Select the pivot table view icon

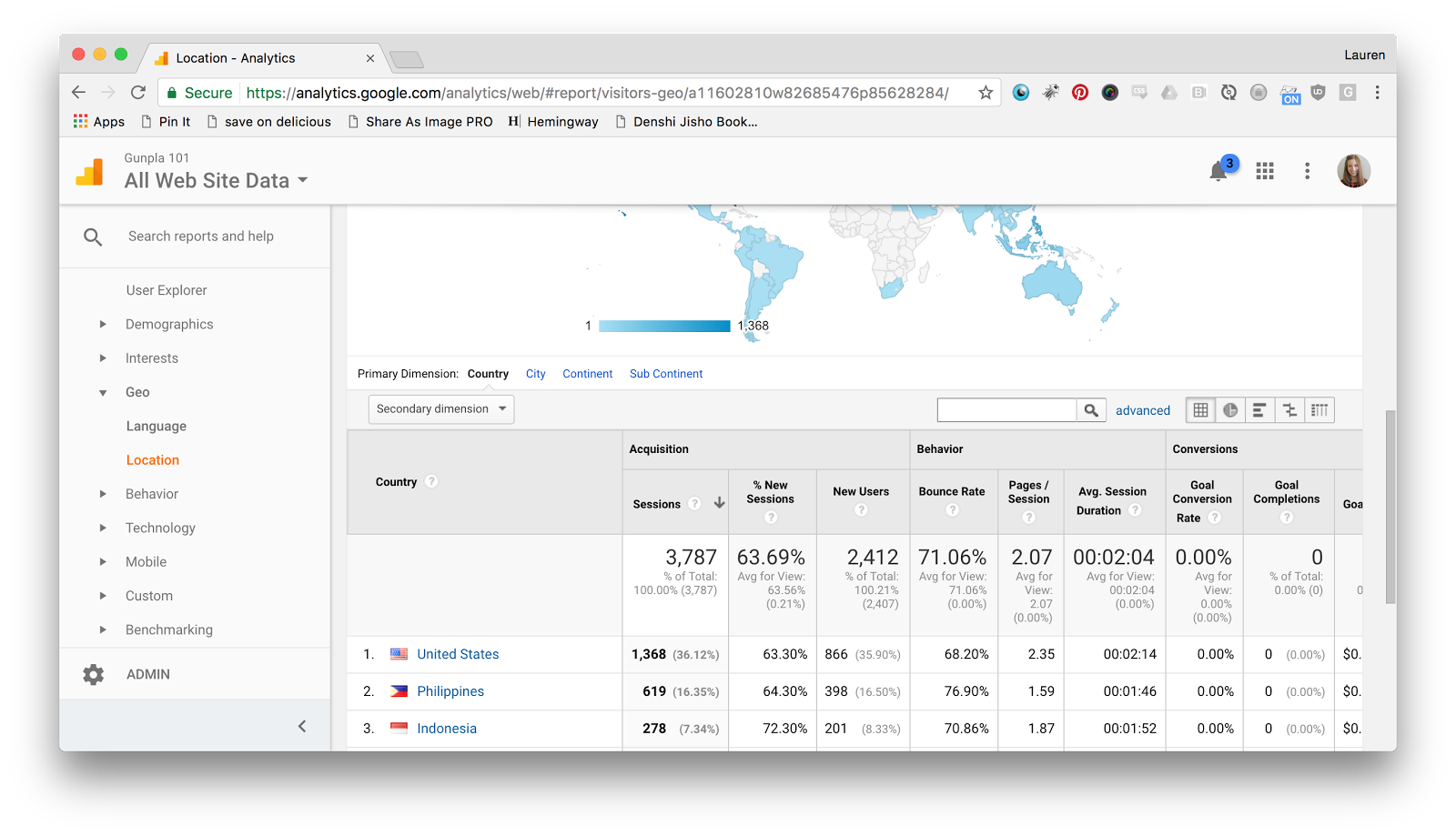click(1319, 410)
